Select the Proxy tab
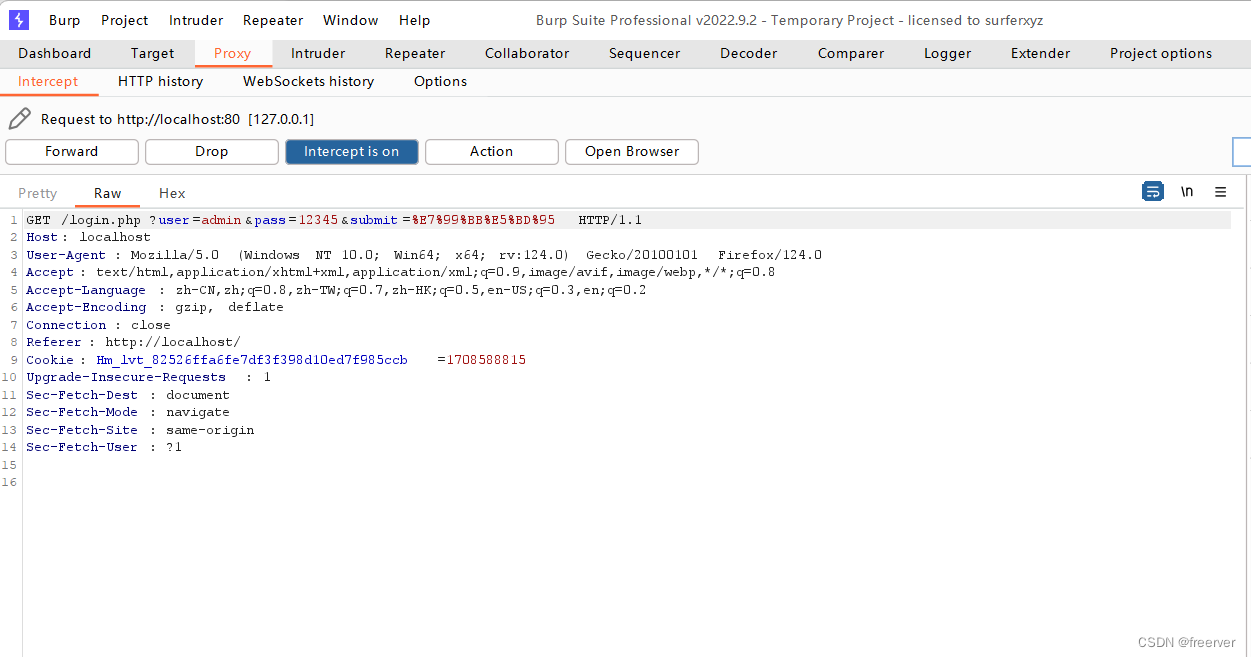This screenshot has height=657, width=1251. (233, 54)
